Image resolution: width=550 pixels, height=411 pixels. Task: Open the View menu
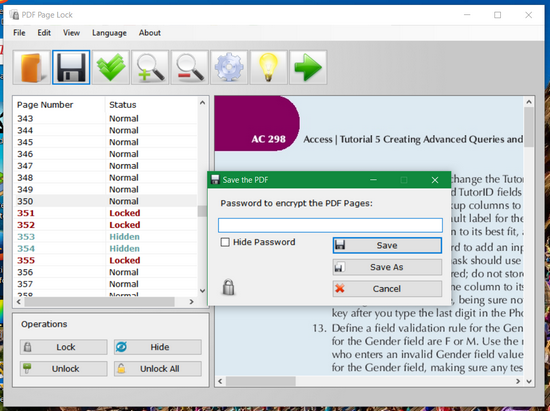pos(71,33)
